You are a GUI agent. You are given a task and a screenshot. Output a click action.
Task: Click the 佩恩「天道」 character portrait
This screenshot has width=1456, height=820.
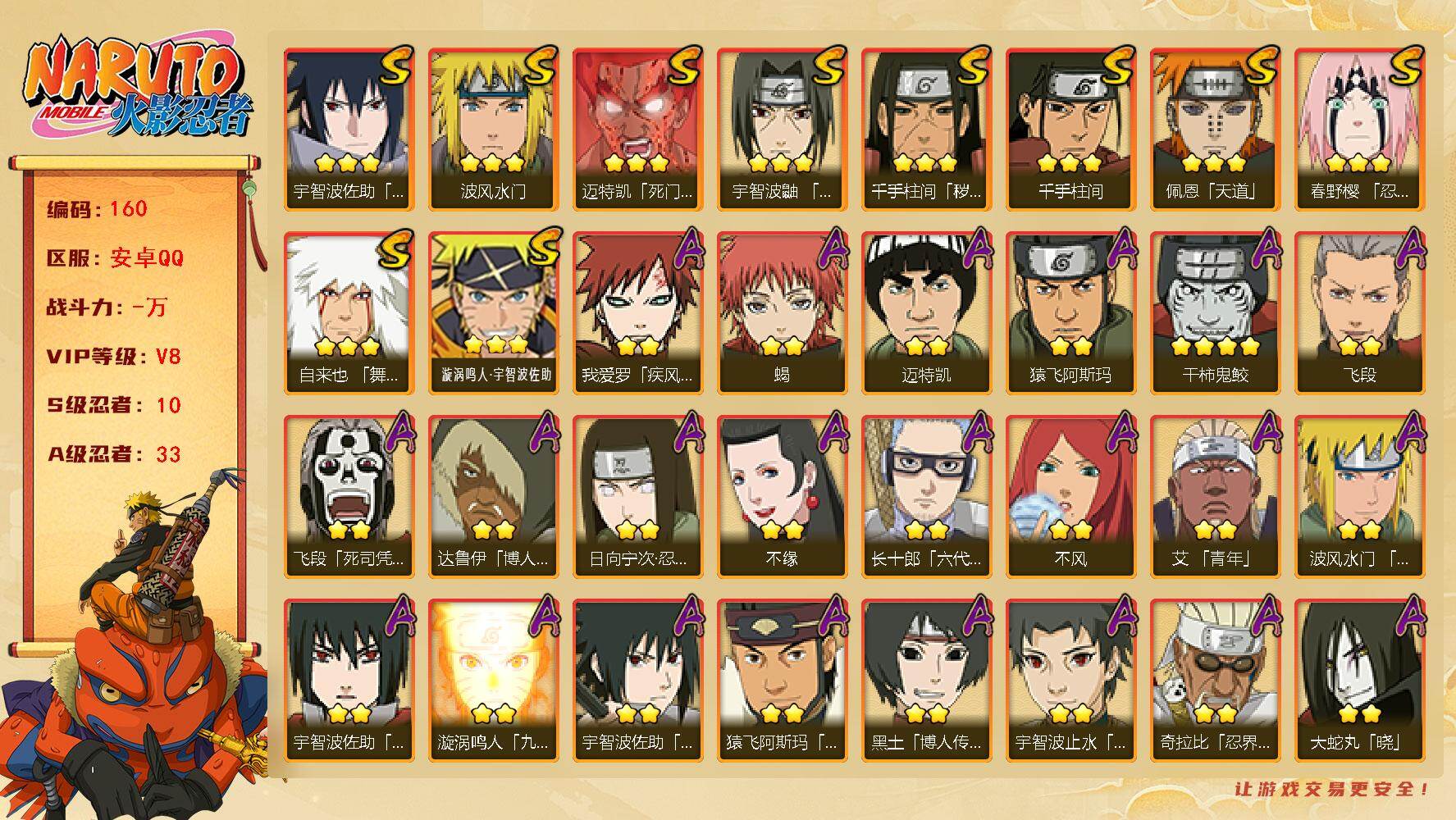click(1215, 130)
